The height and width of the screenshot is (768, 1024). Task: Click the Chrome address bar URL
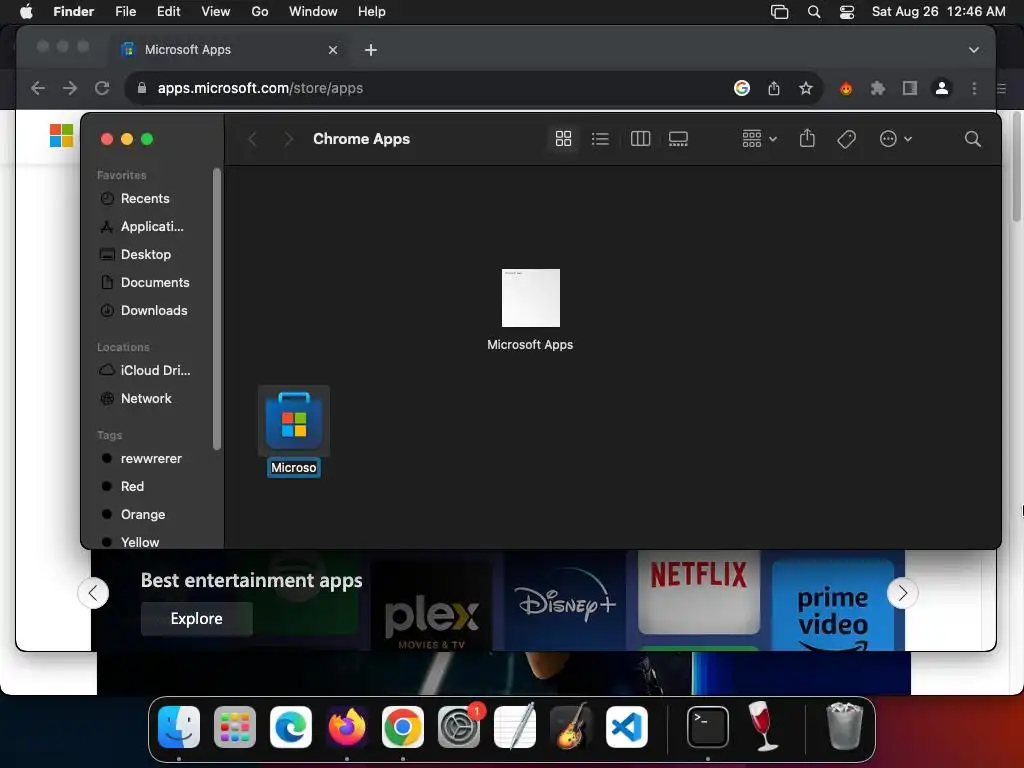(260, 88)
